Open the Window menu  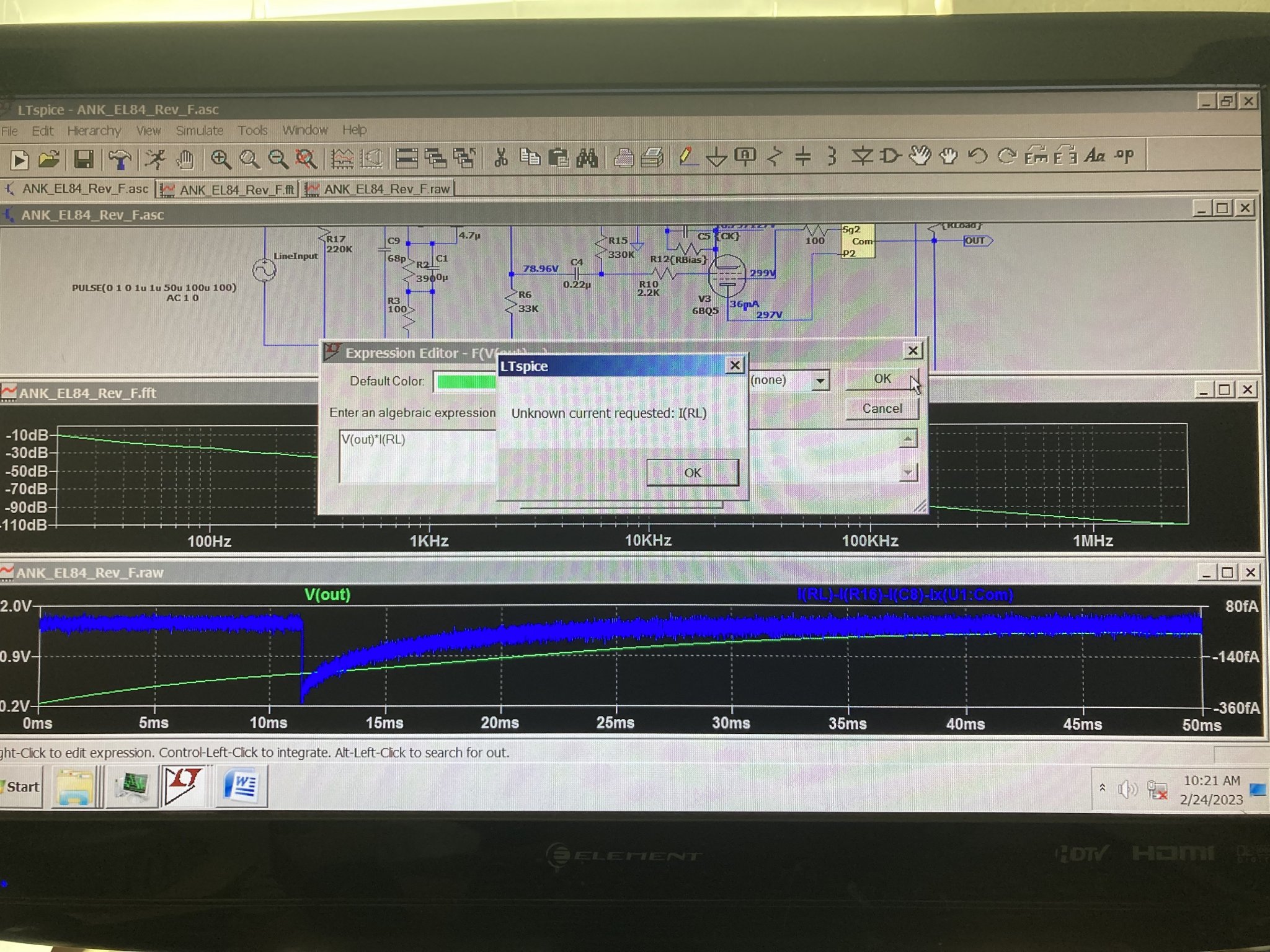(304, 130)
